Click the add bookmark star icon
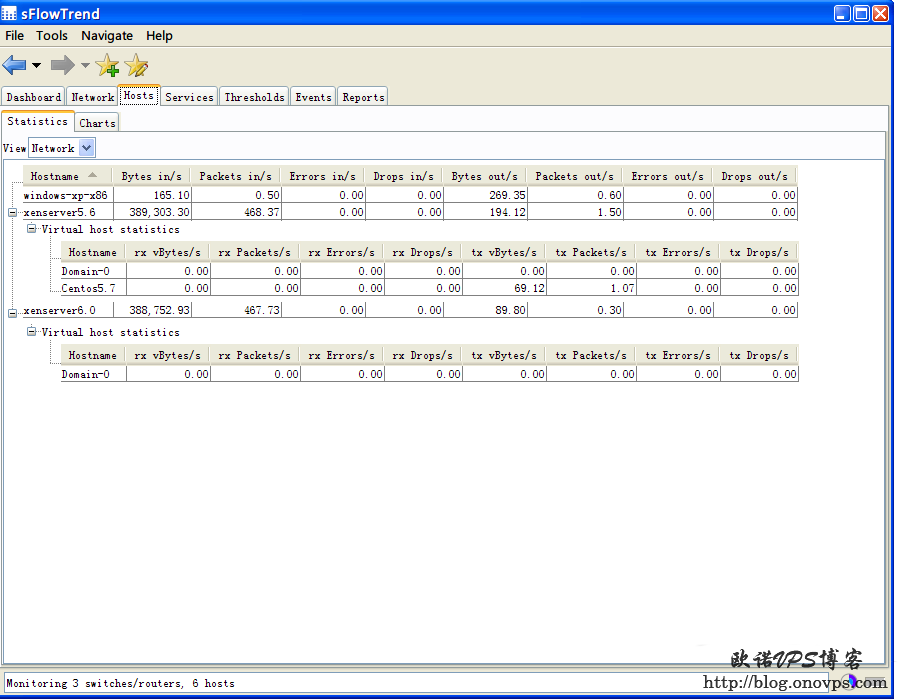 (108, 67)
